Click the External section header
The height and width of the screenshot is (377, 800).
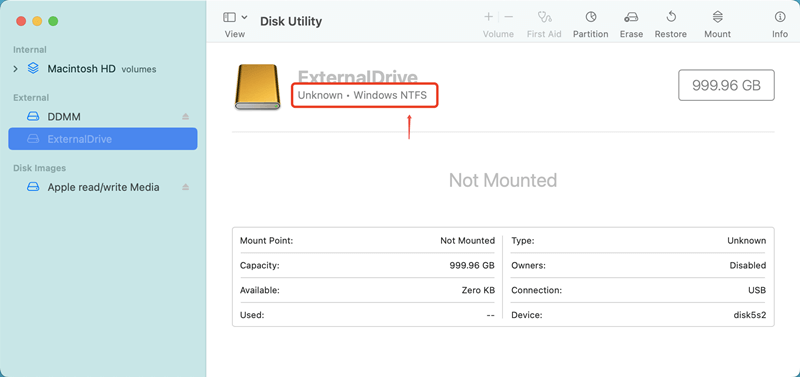coord(31,97)
